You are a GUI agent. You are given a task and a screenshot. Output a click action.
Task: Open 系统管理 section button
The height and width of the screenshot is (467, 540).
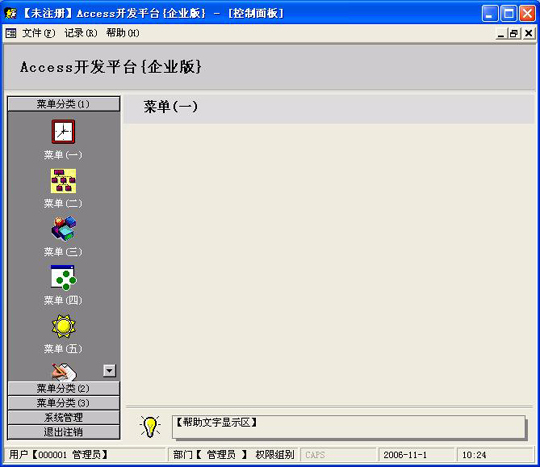[64, 417]
